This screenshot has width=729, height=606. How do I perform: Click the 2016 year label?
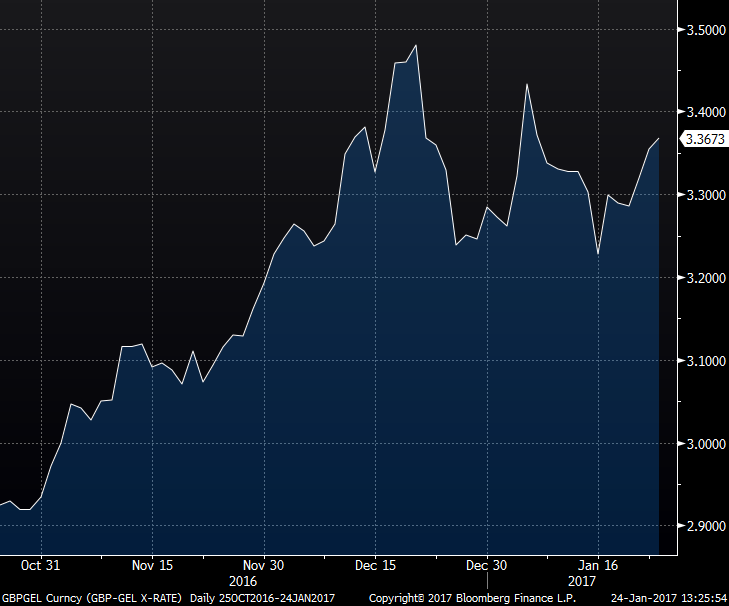tap(243, 581)
